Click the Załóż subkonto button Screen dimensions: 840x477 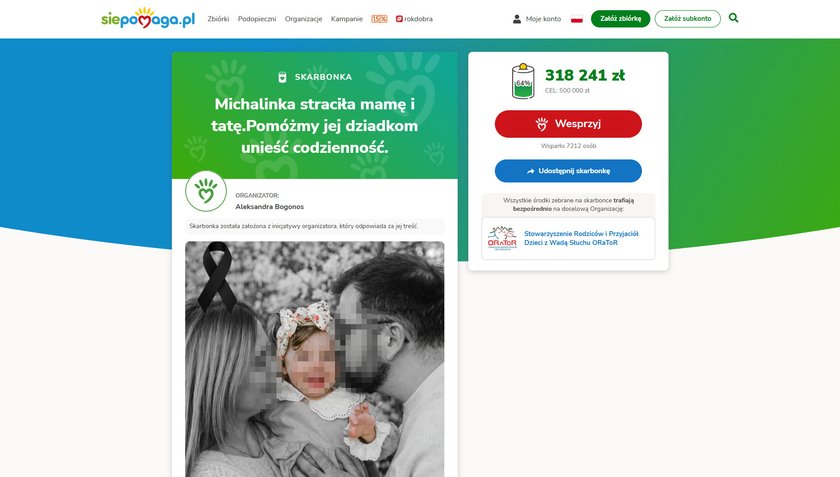coord(687,18)
